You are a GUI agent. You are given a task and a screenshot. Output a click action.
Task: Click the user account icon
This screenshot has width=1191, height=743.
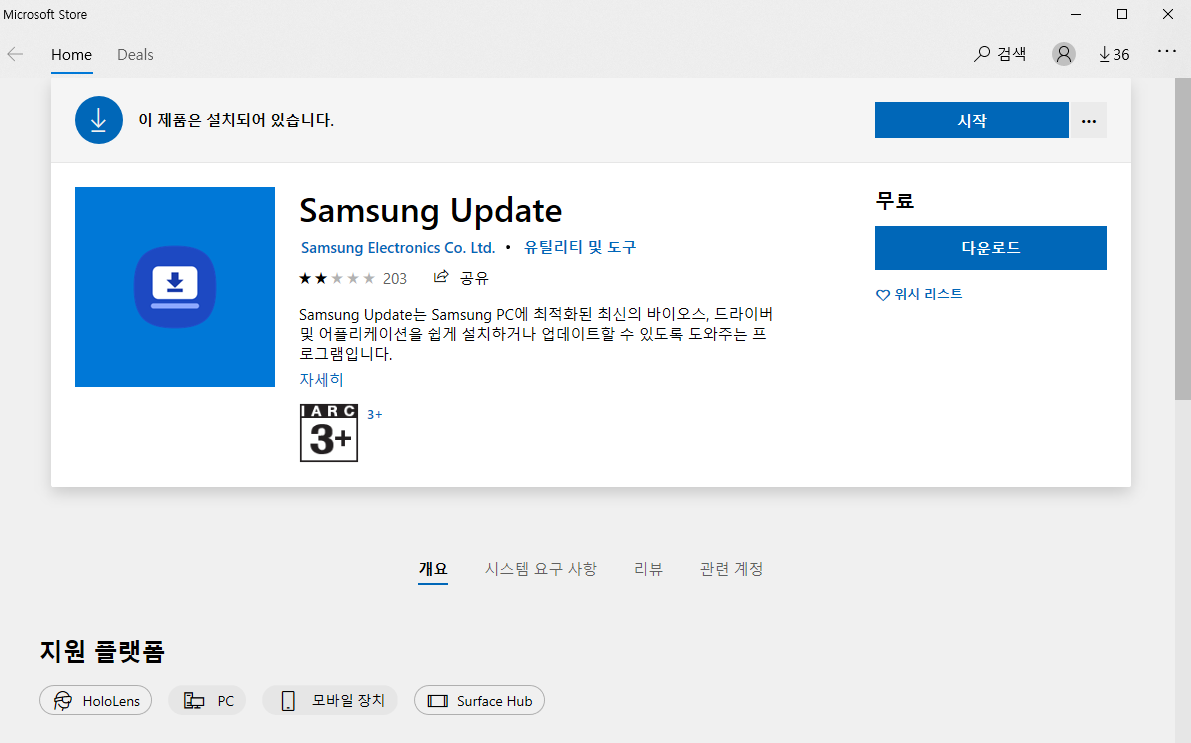pyautogui.click(x=1063, y=54)
